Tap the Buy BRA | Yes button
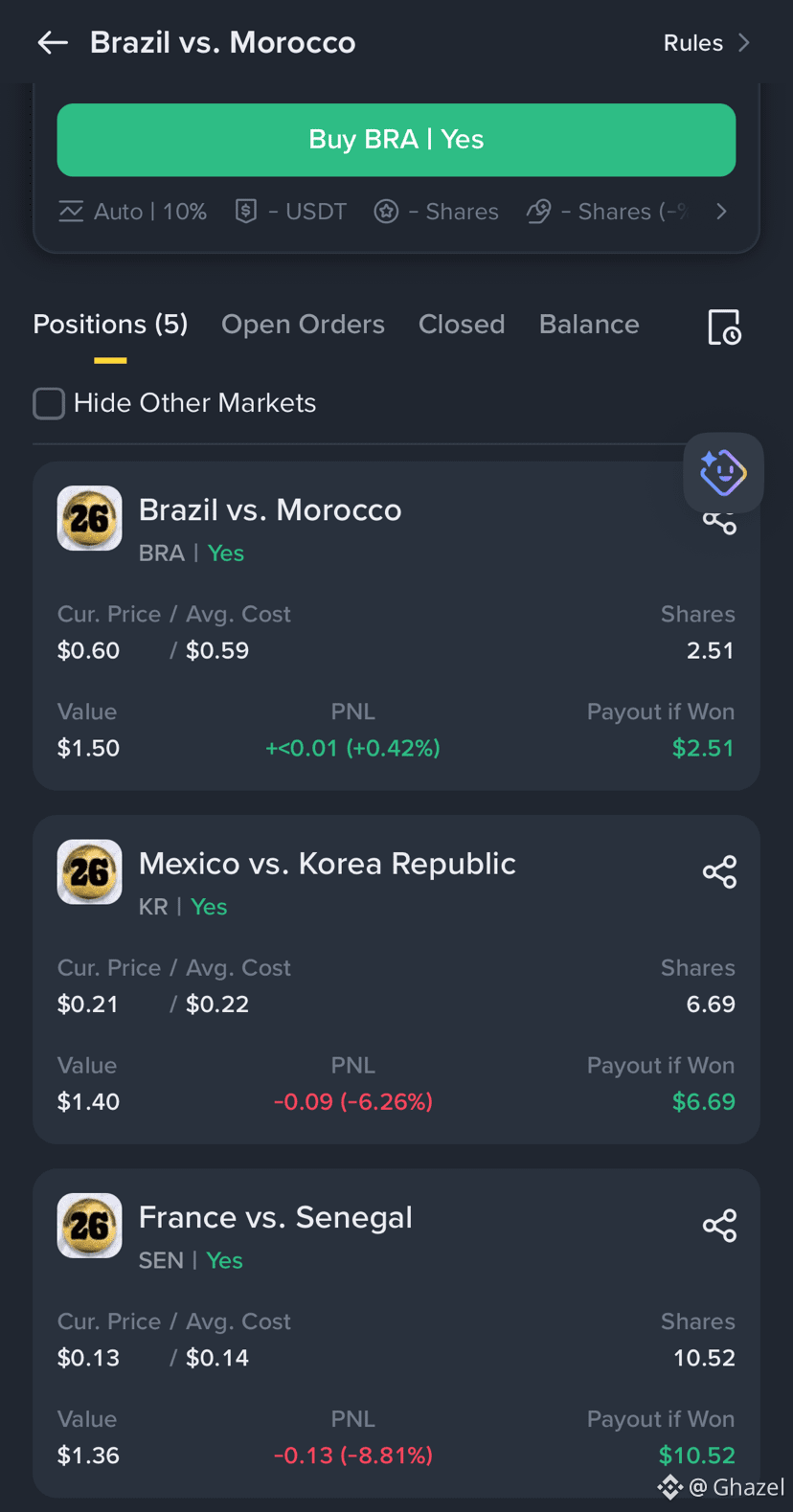The height and width of the screenshot is (1512, 793). (x=396, y=140)
